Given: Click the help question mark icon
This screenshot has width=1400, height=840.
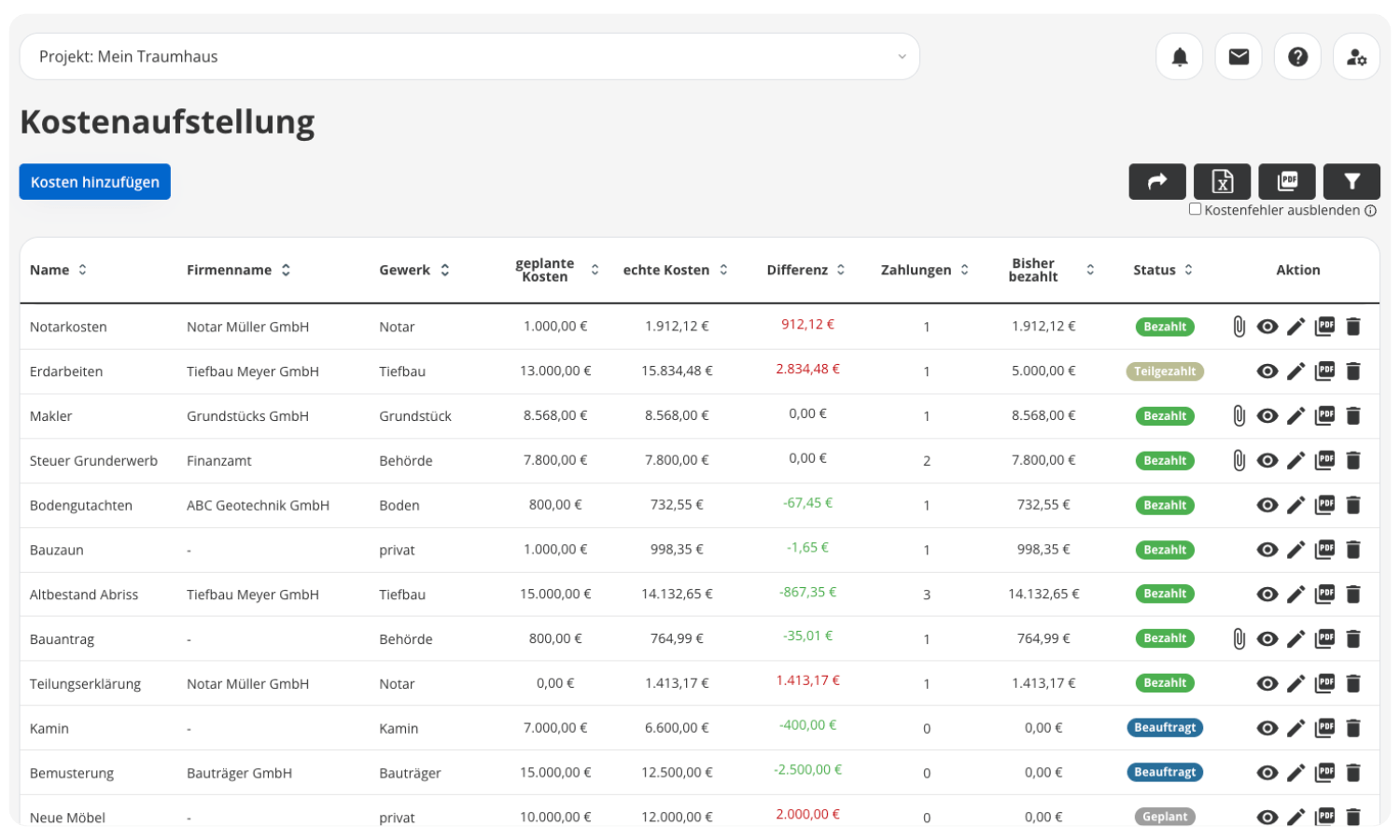Looking at the screenshot, I should pyautogui.click(x=1297, y=57).
